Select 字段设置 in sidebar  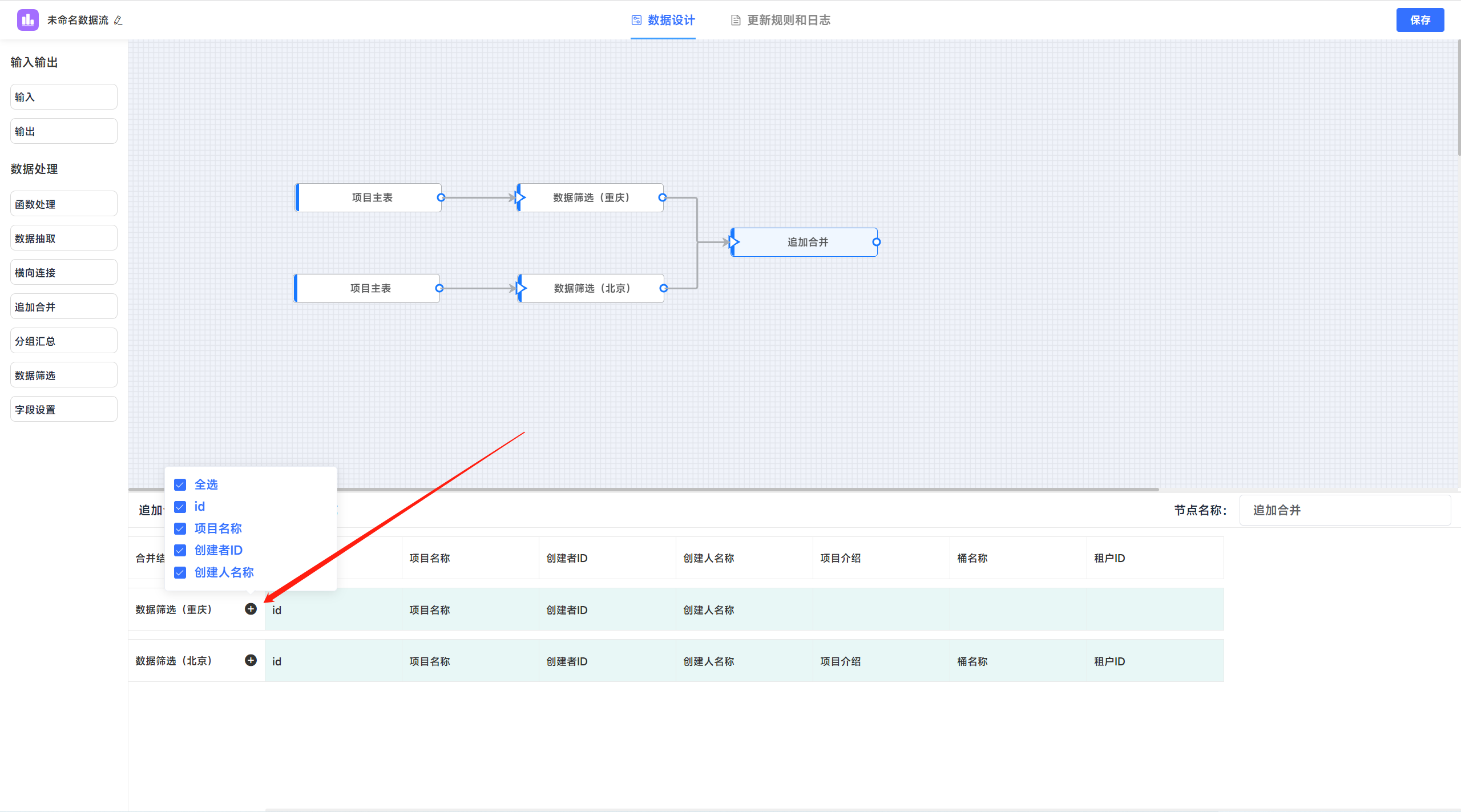pyautogui.click(x=64, y=409)
